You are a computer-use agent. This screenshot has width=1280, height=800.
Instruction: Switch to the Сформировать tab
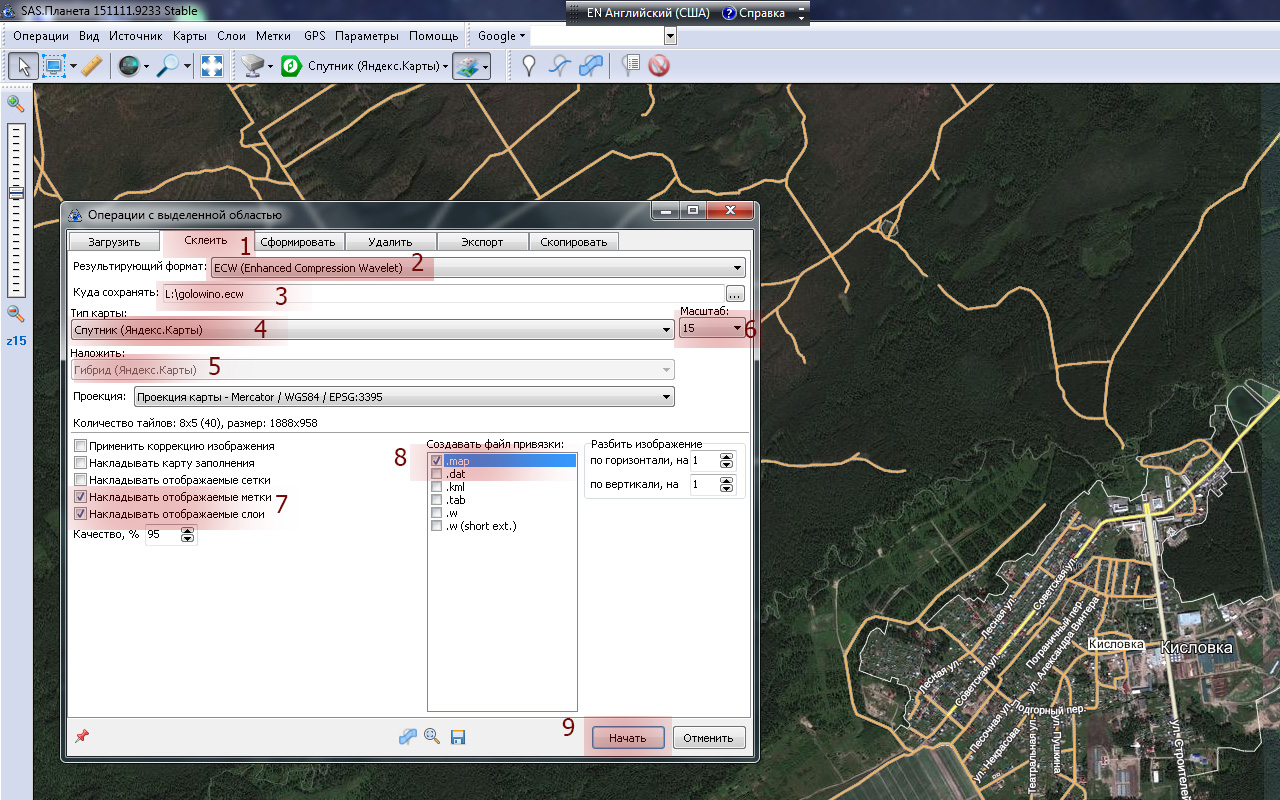(x=300, y=242)
